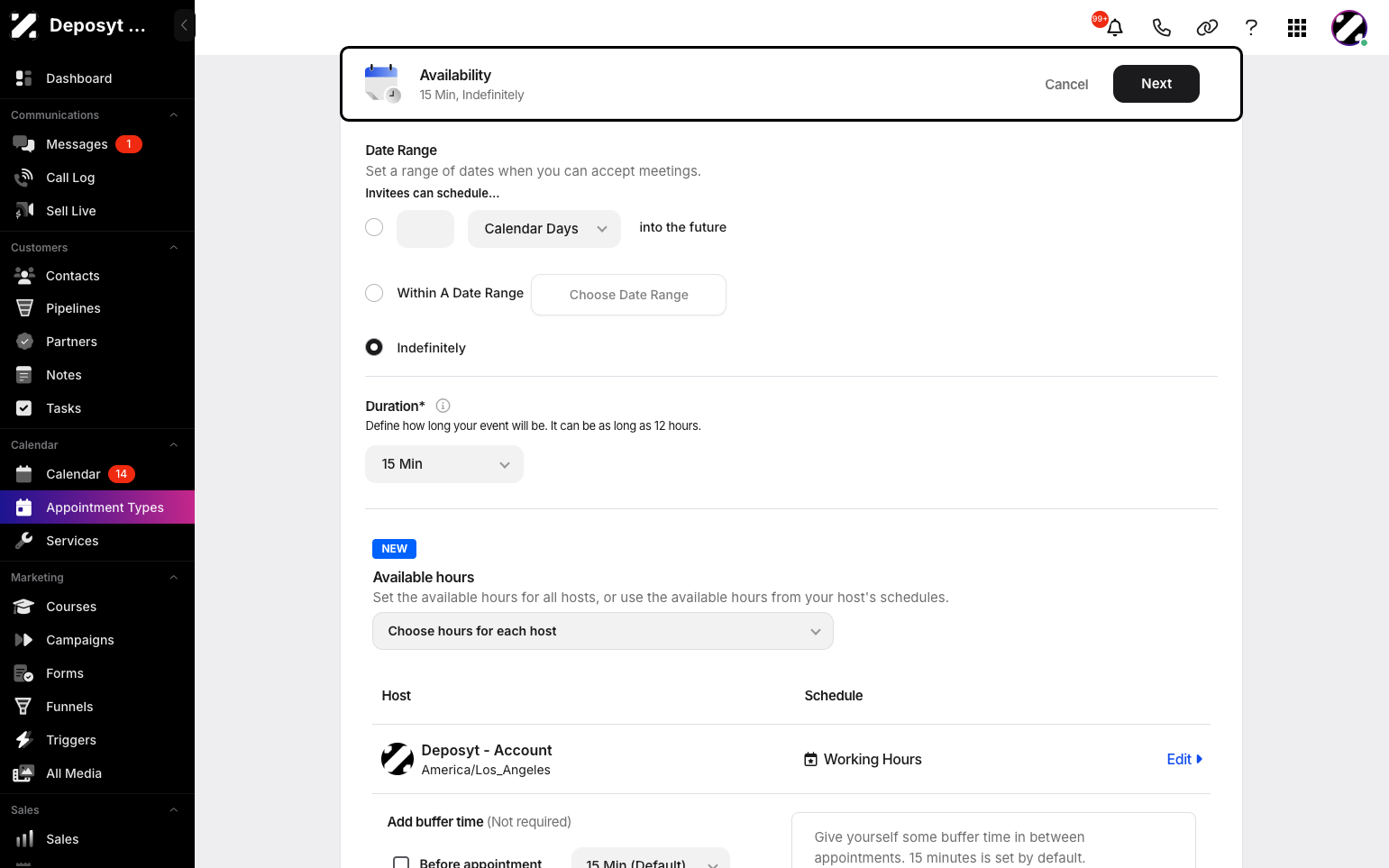1389x868 pixels.
Task: Open the Calendar Days dropdown
Action: coord(544,229)
